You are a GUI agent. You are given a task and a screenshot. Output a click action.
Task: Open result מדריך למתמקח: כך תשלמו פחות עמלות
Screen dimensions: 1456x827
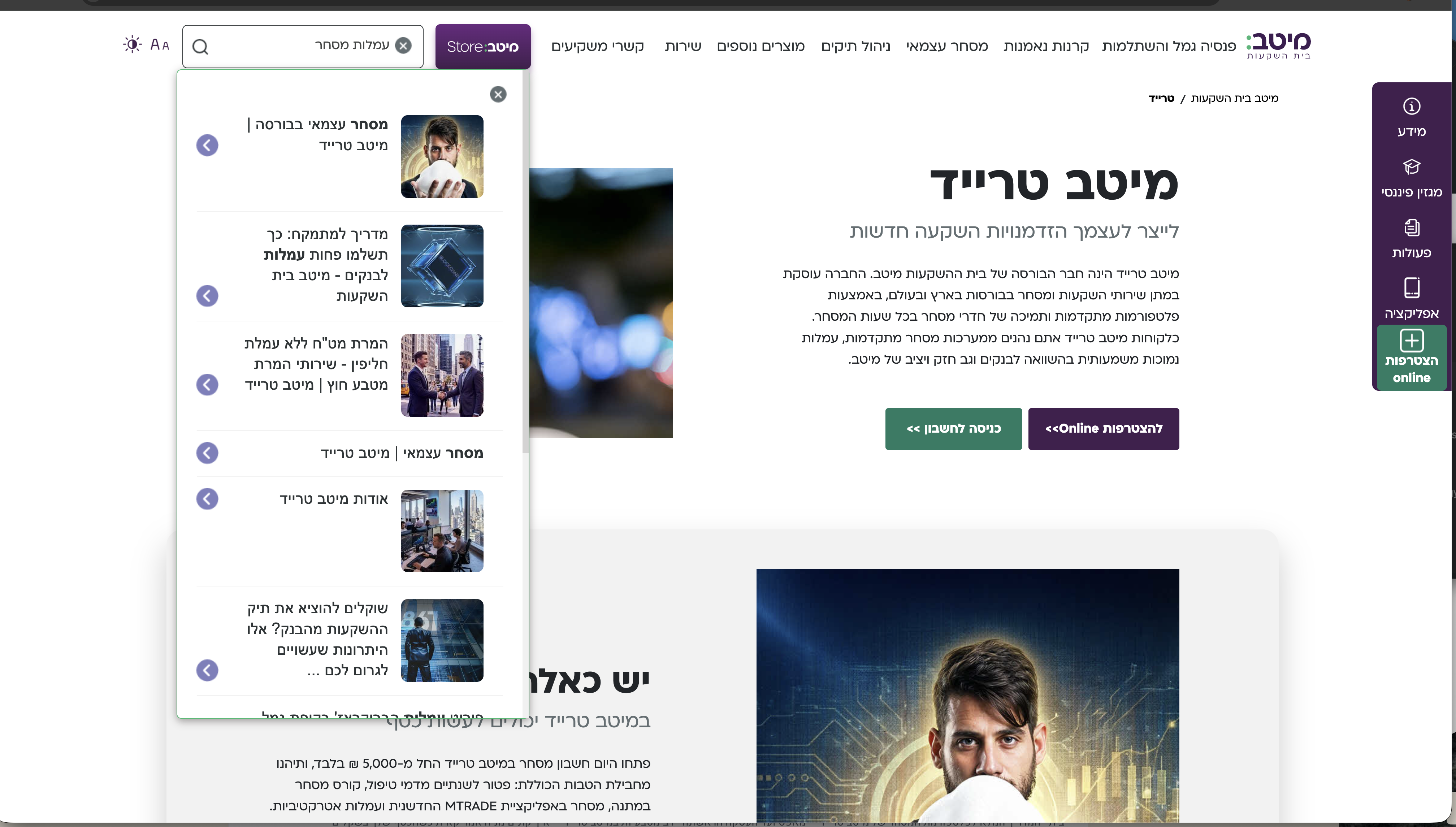coord(326,265)
